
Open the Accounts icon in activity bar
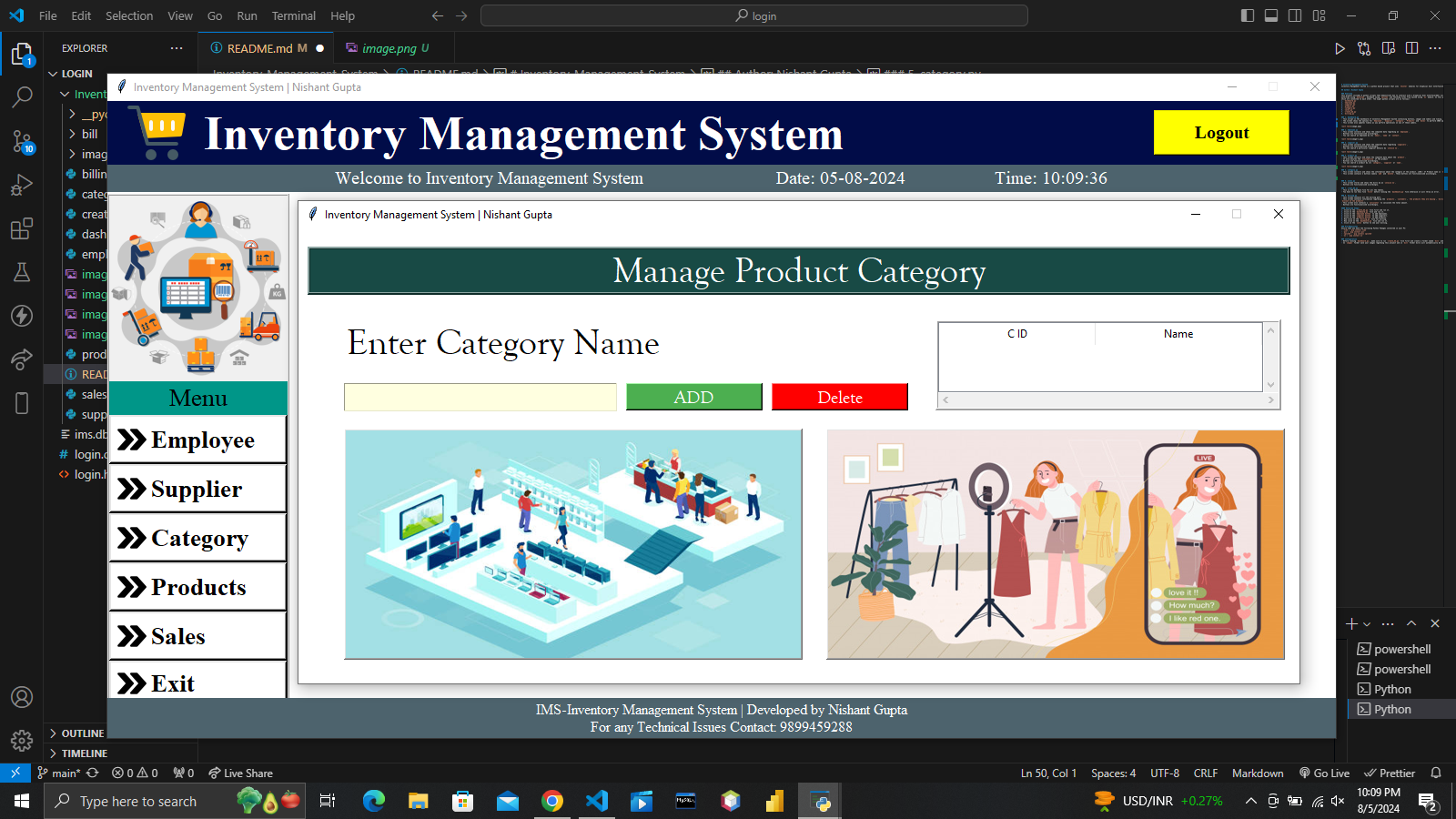pyautogui.click(x=22, y=697)
